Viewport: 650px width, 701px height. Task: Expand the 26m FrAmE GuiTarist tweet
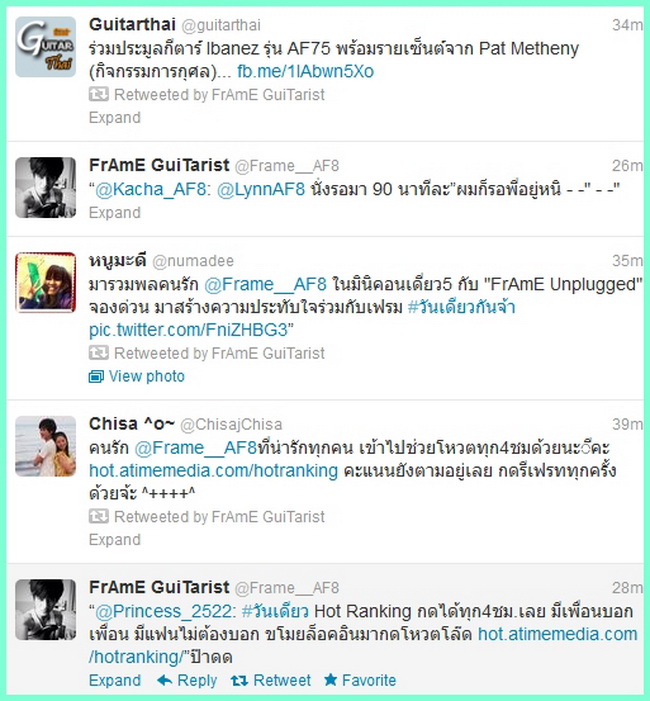(x=115, y=212)
